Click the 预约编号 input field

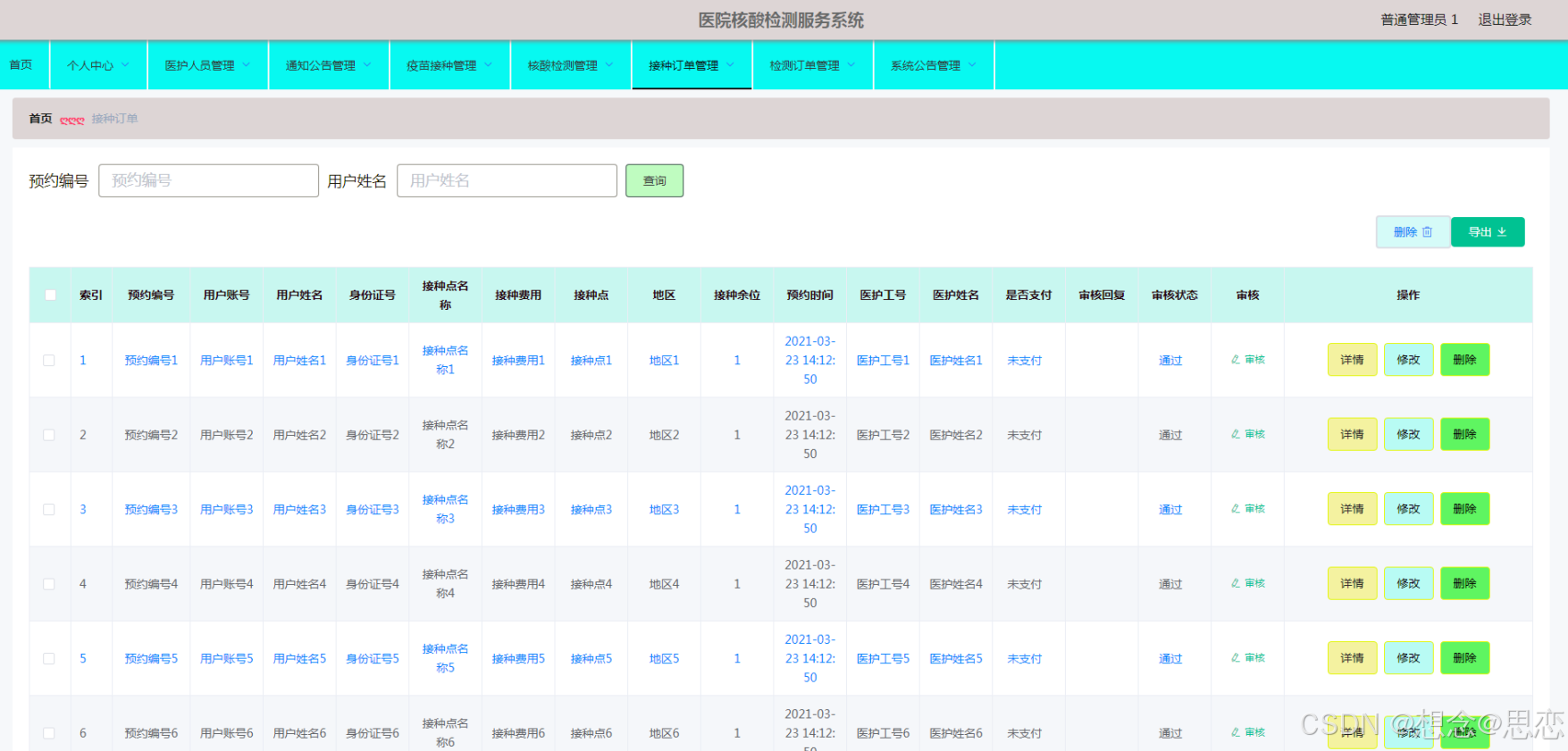tap(208, 180)
